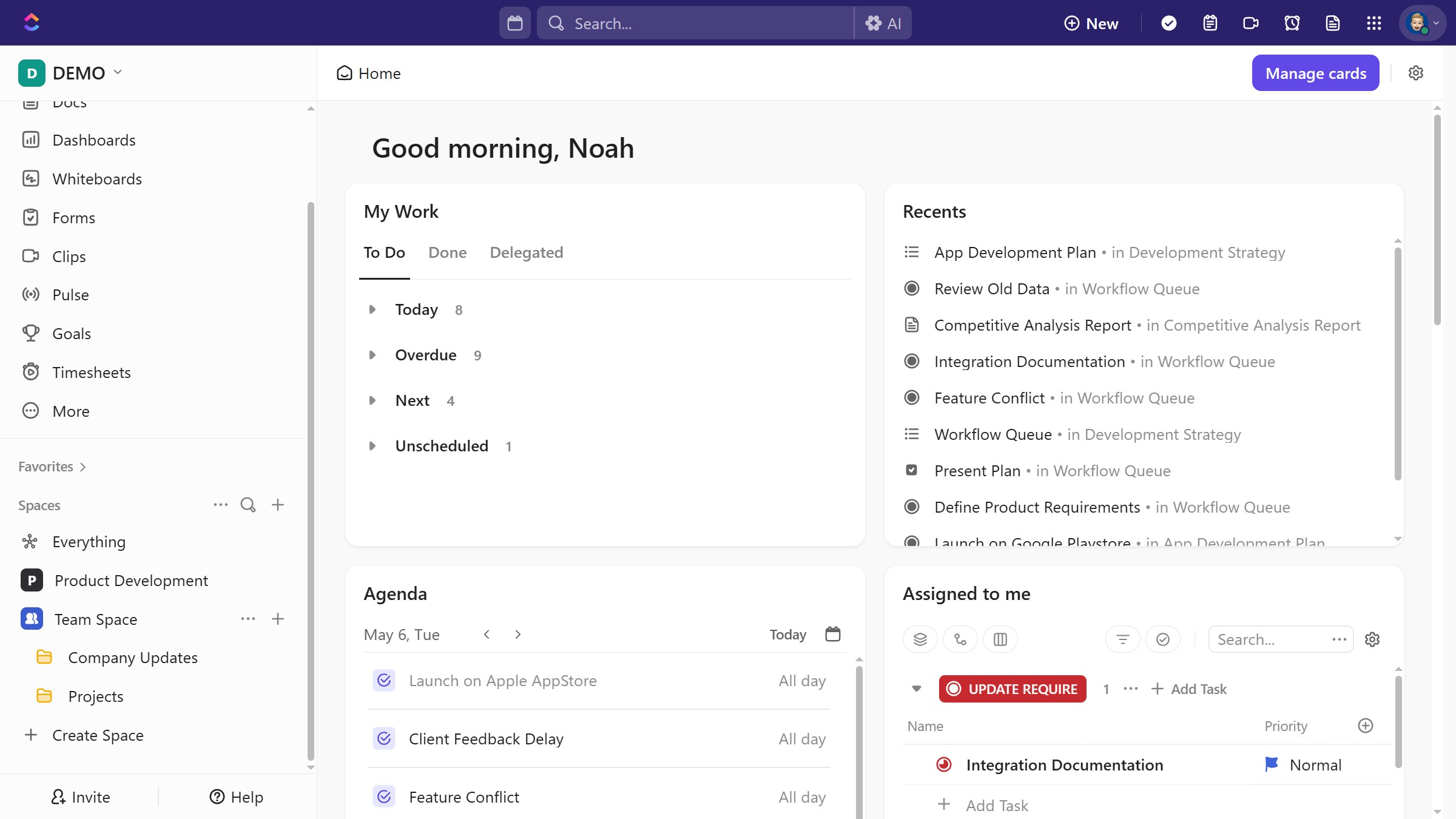The image size is (1456, 819).
Task: Click the Manage cards button
Action: [x=1316, y=73]
